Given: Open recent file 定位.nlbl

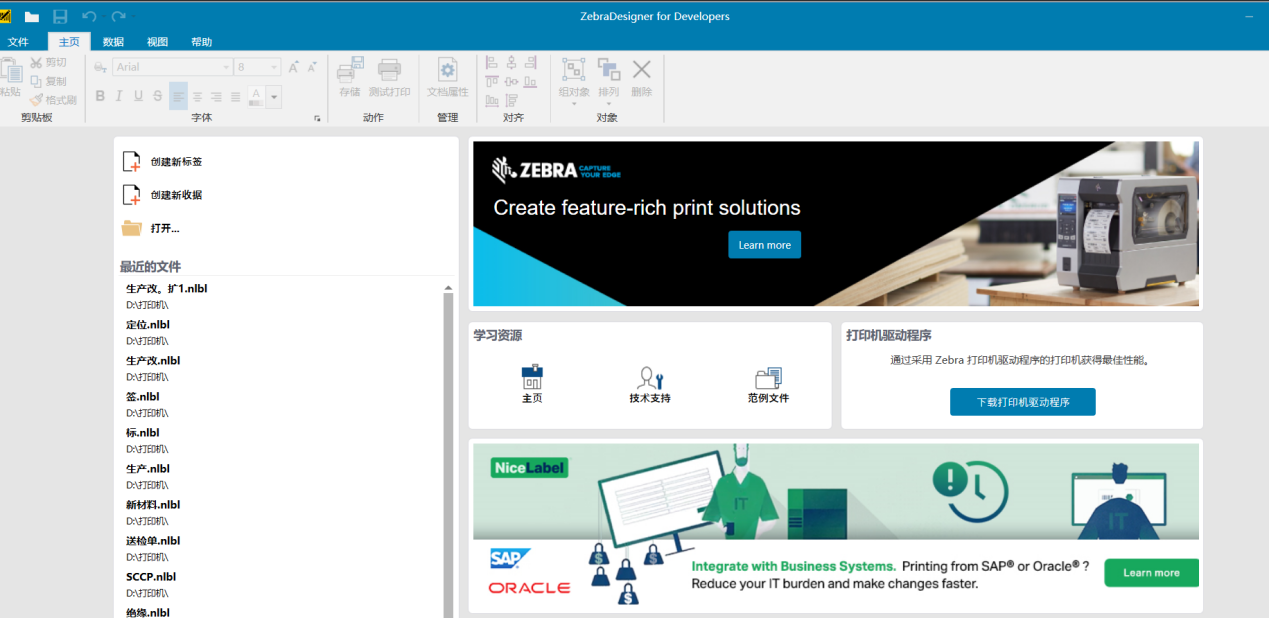Looking at the screenshot, I should point(148,324).
